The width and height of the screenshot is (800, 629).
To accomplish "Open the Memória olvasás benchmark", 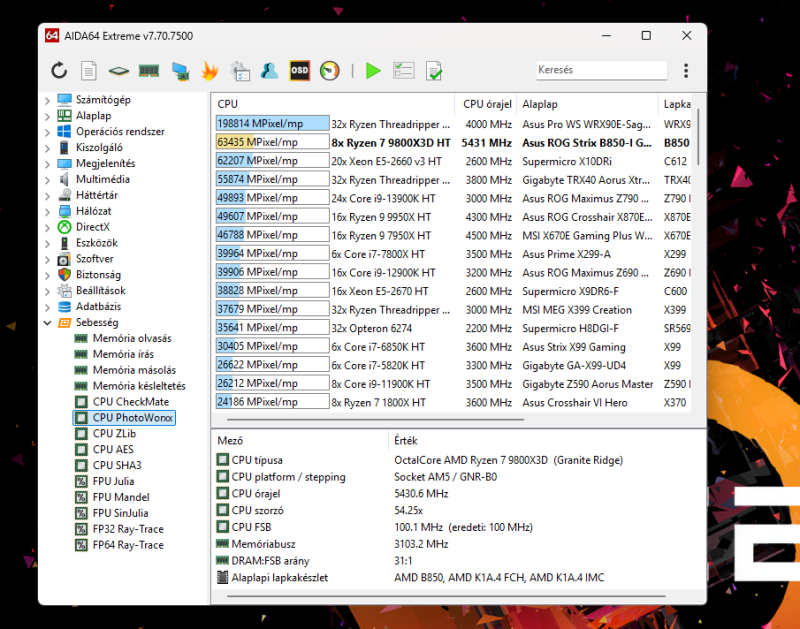I will click(132, 338).
